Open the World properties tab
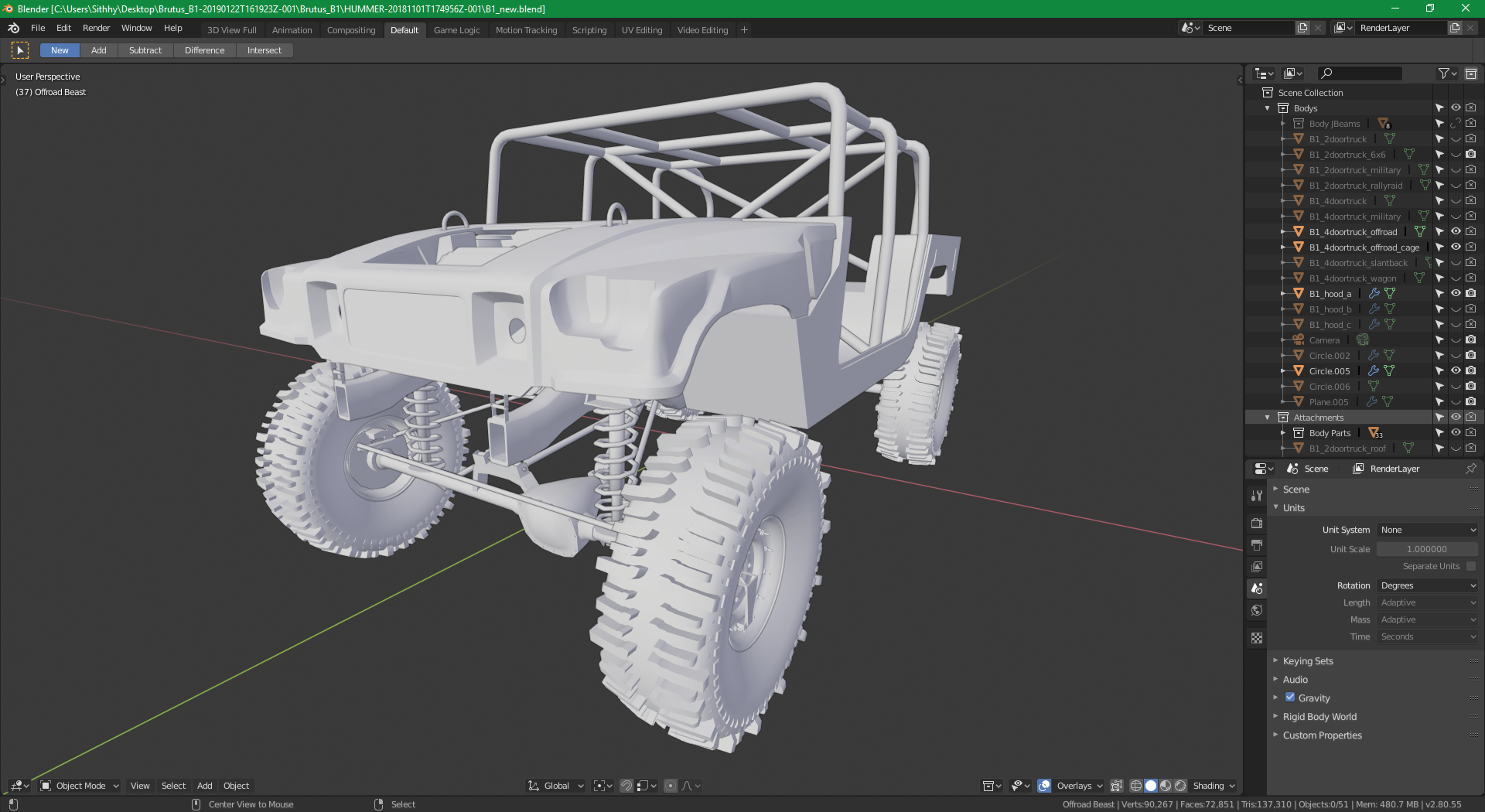Viewport: 1485px width, 812px height. (1257, 610)
